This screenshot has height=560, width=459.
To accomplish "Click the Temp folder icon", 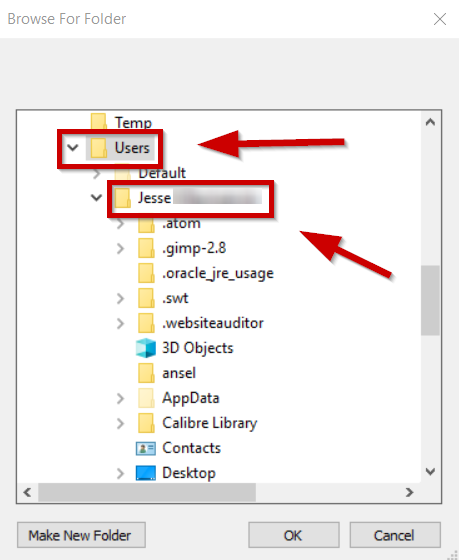I will (x=99, y=122).
